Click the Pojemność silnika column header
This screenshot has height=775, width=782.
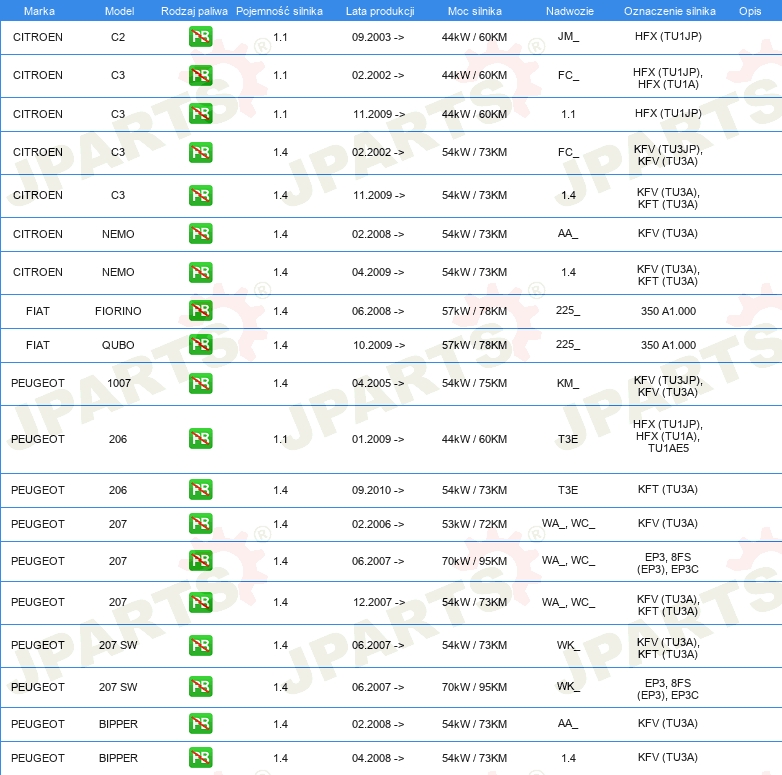[279, 11]
